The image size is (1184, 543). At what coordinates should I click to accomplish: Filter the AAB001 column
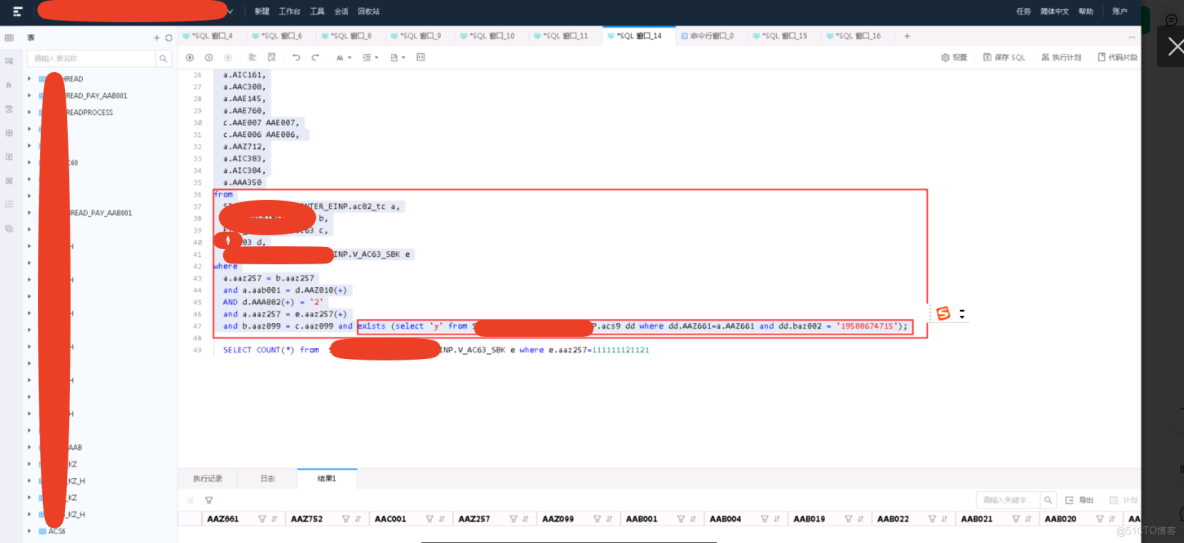click(682, 519)
